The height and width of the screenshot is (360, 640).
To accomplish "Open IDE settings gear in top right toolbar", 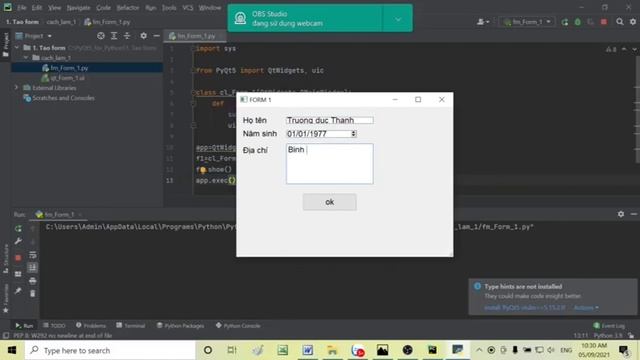I will (633, 22).
